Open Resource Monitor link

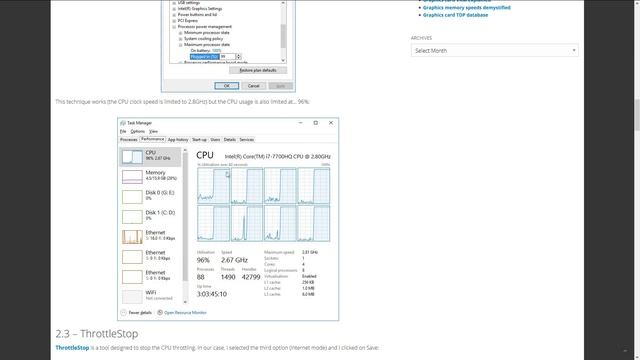185,313
